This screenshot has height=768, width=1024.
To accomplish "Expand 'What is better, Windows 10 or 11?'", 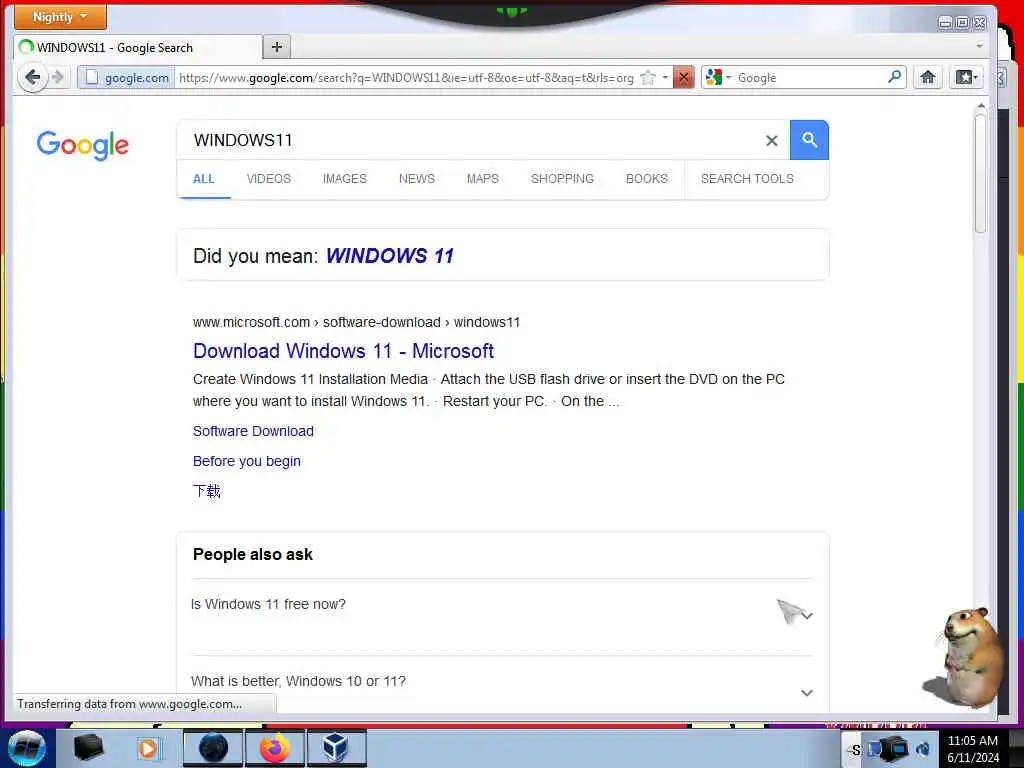I will coord(502,682).
